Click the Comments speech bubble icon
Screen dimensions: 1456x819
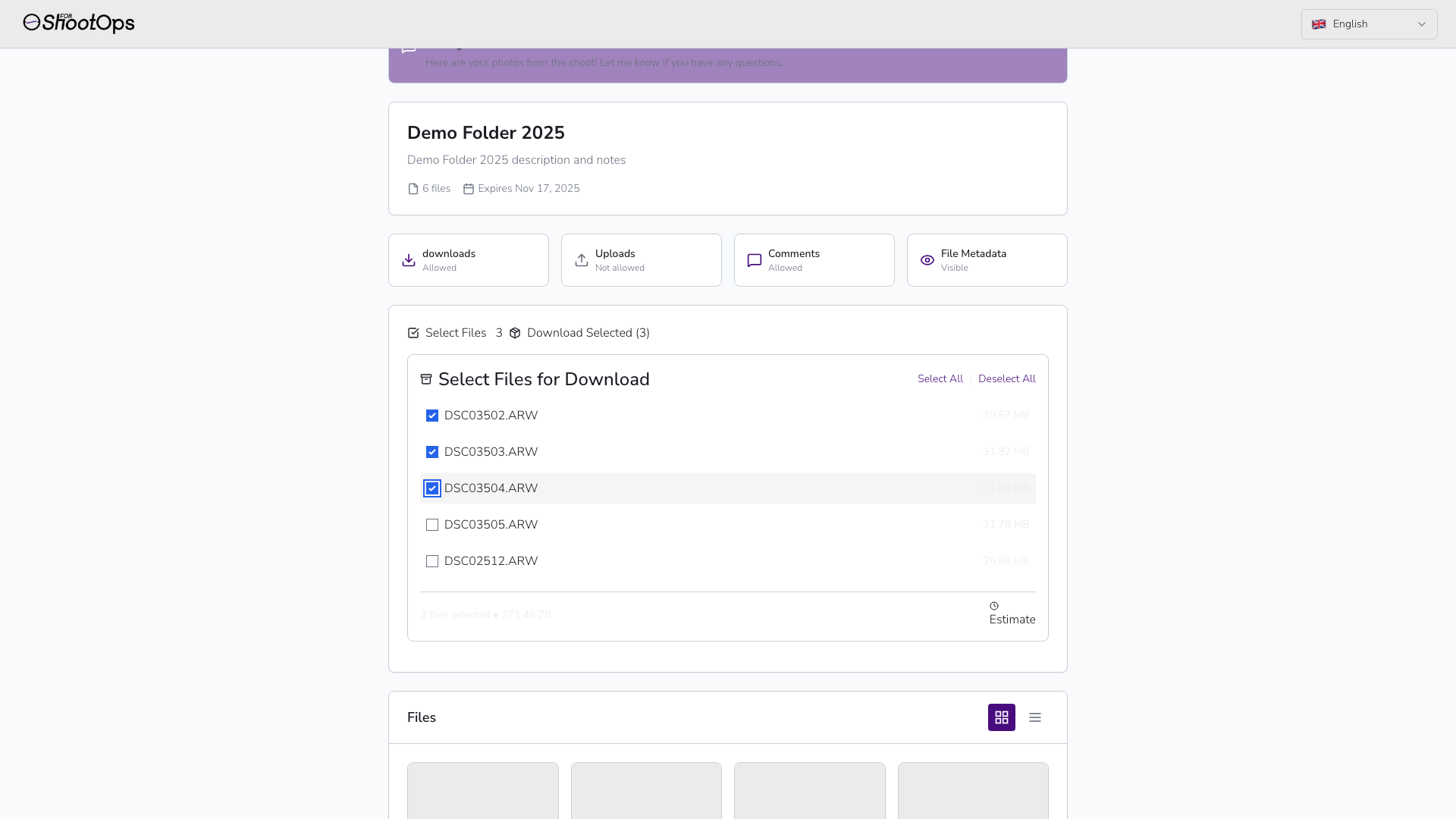(755, 260)
